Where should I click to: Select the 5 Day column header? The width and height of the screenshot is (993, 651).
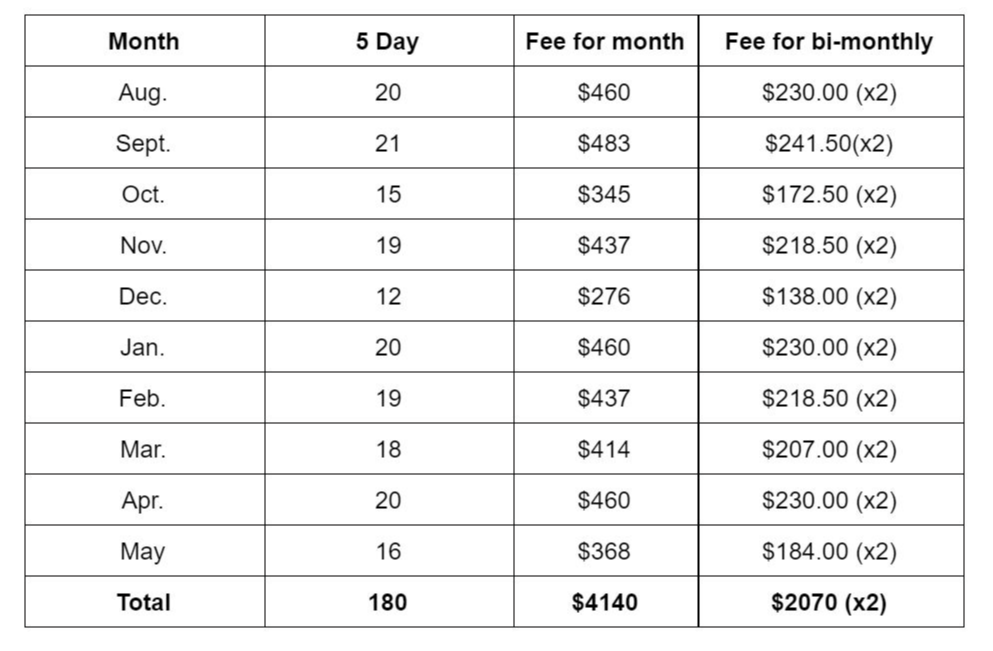[389, 41]
